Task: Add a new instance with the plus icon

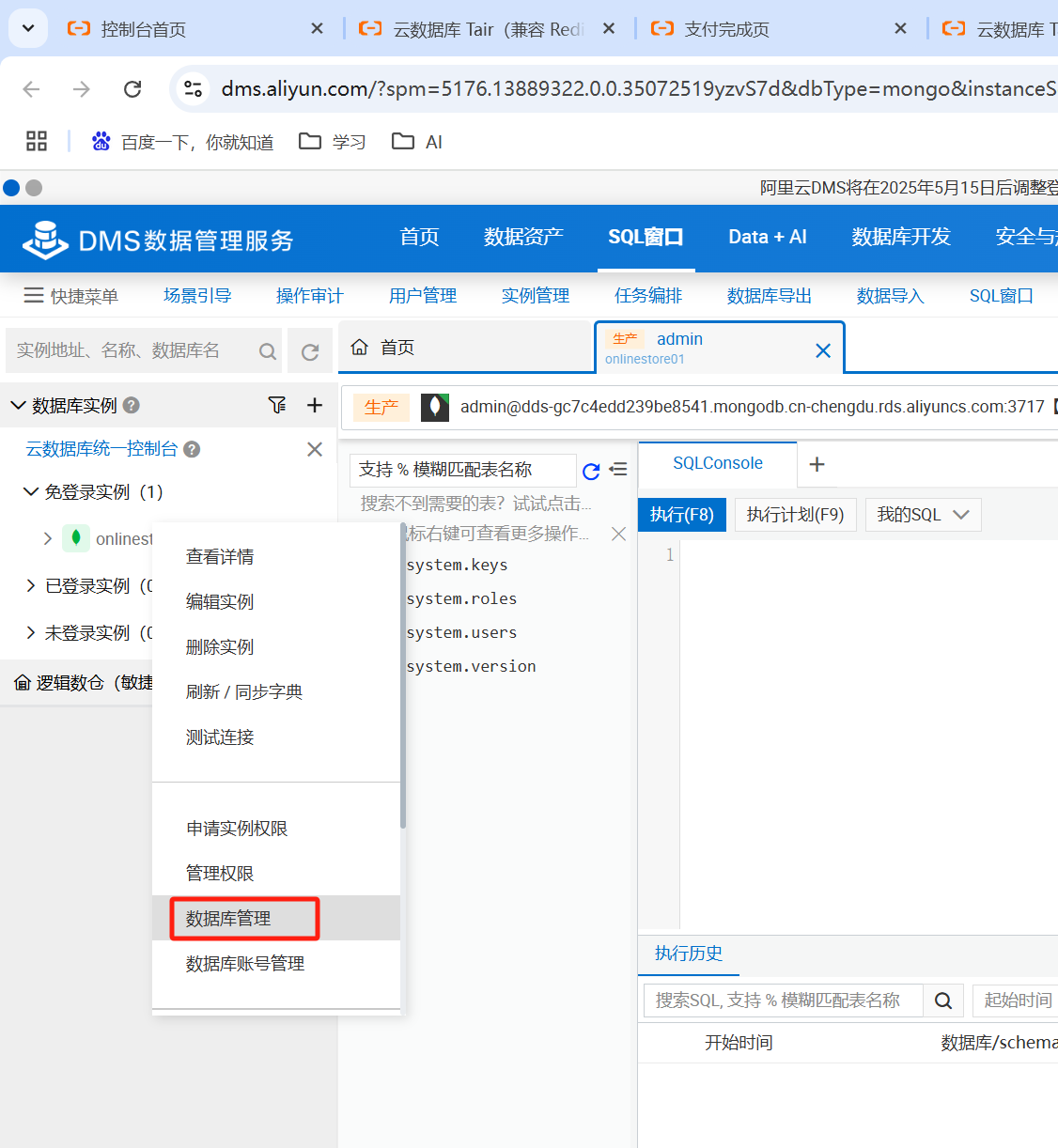Action: (315, 405)
